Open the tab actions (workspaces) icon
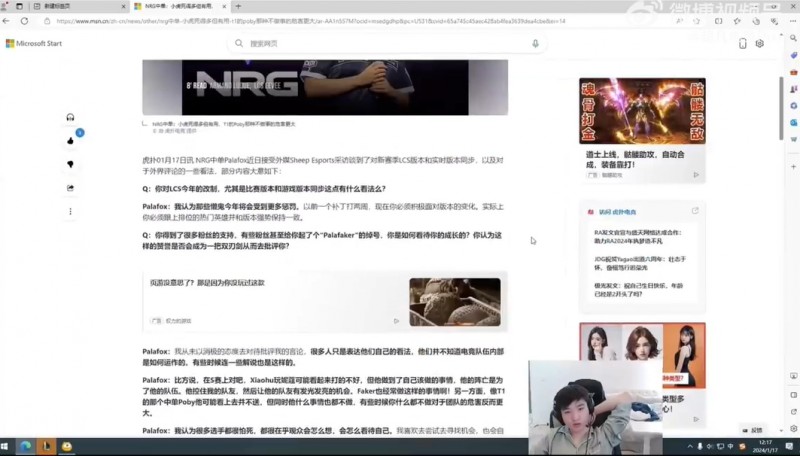The height and width of the screenshot is (456, 800). [x=19, y=6]
